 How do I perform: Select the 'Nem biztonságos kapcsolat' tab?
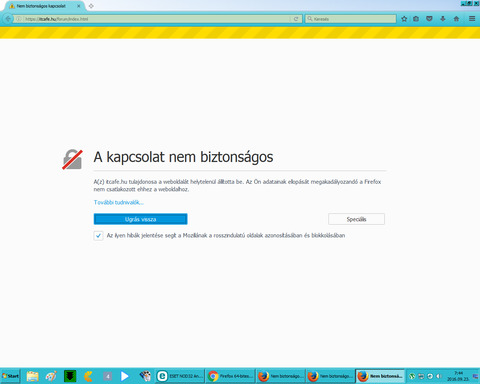coord(45,6)
